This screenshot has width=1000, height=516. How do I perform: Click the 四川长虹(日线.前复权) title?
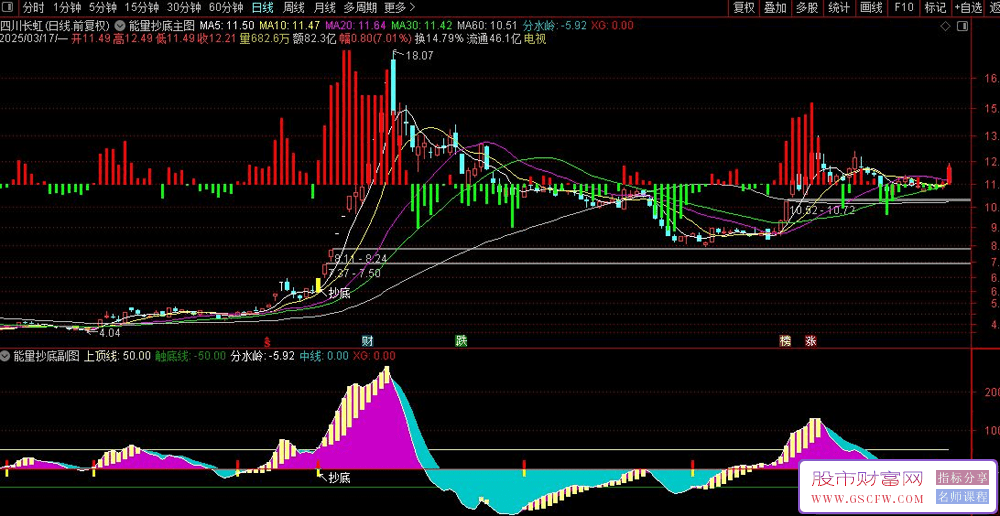(x=55, y=26)
